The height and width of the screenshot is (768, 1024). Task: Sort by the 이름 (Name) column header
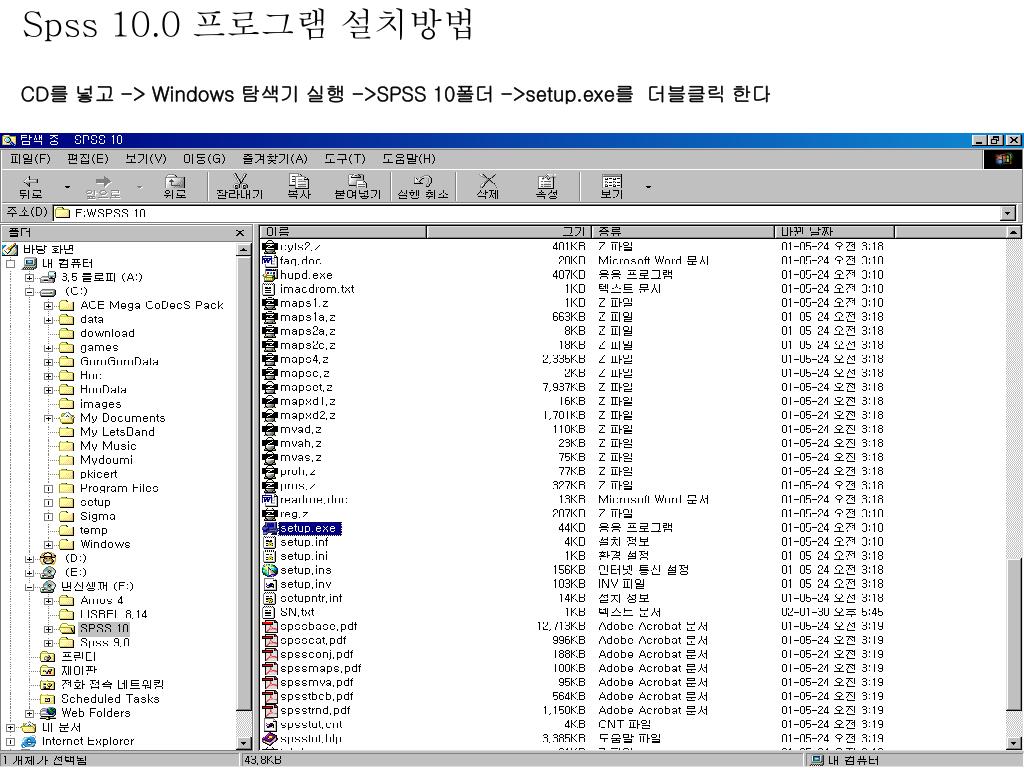343,232
